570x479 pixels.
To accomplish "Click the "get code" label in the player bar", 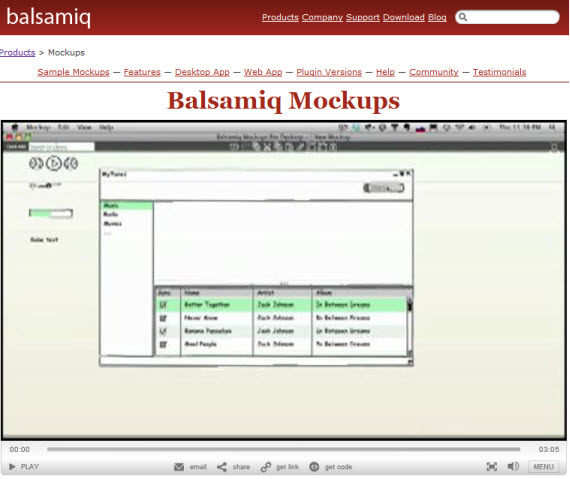I will click(338, 467).
